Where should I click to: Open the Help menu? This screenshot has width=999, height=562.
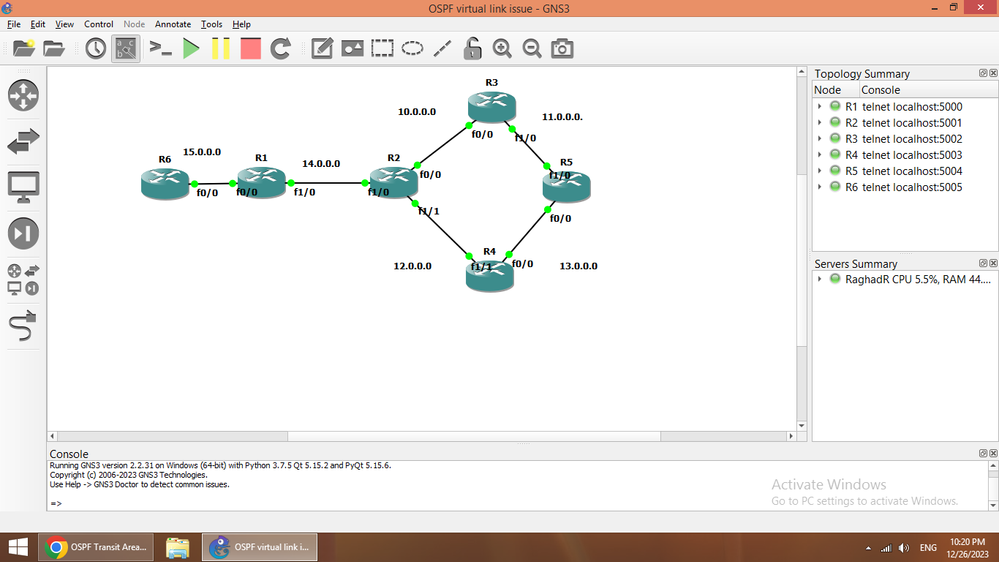click(x=241, y=24)
